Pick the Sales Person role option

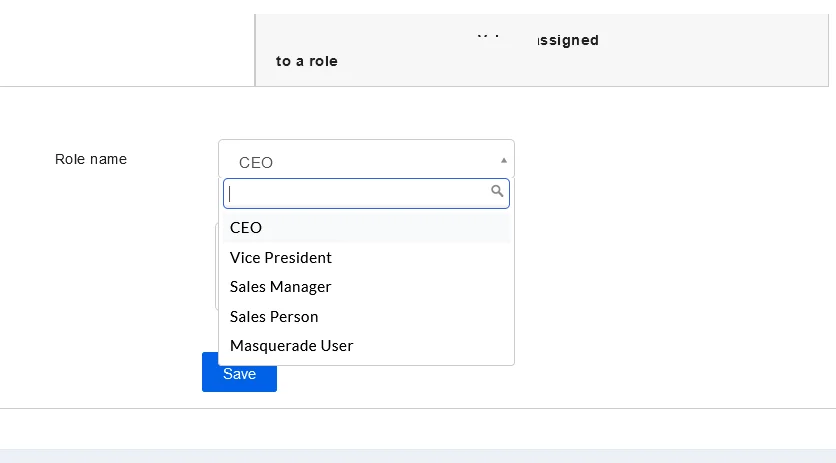274,317
